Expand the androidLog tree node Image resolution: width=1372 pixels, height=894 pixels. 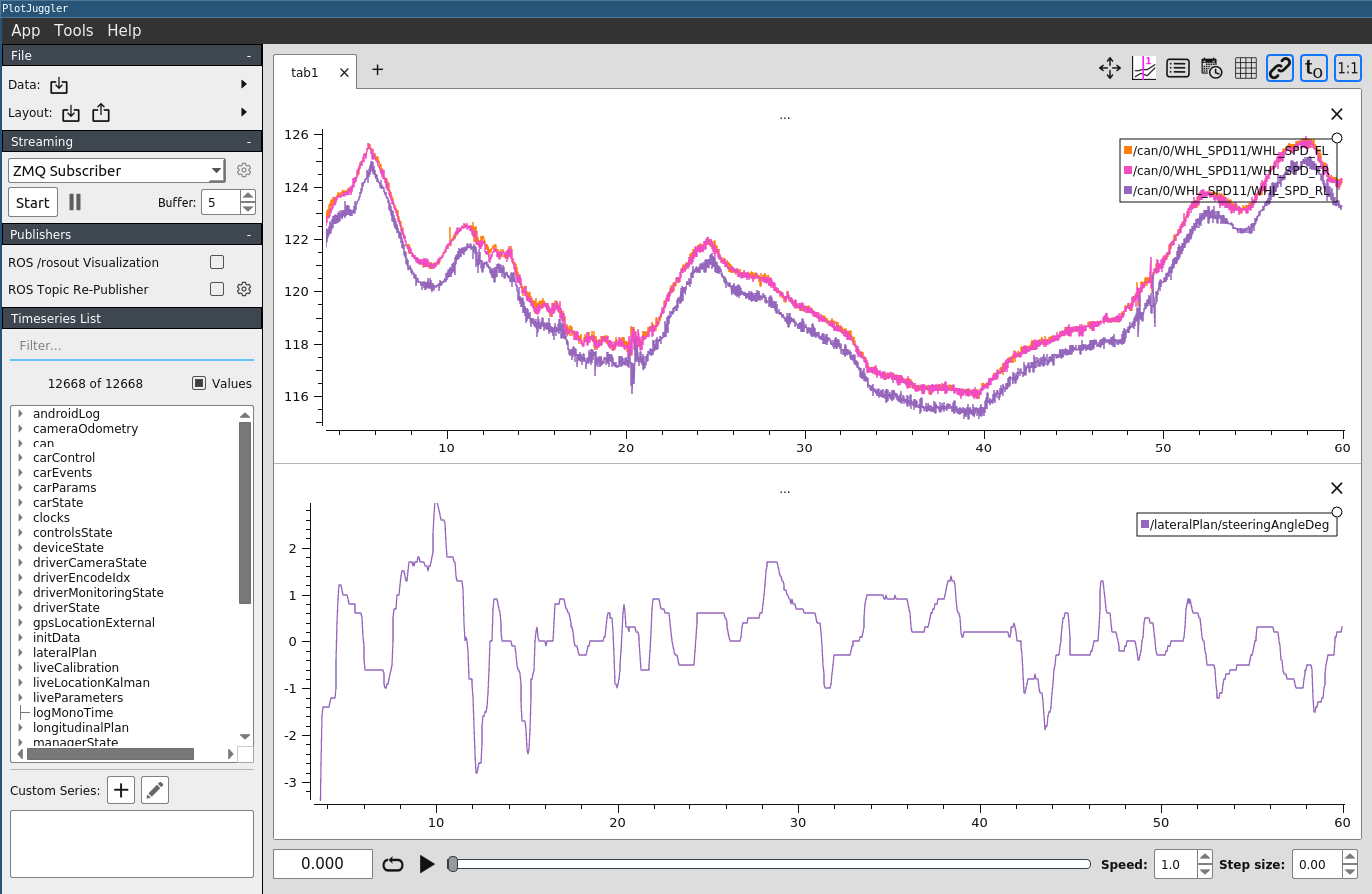click(20, 413)
